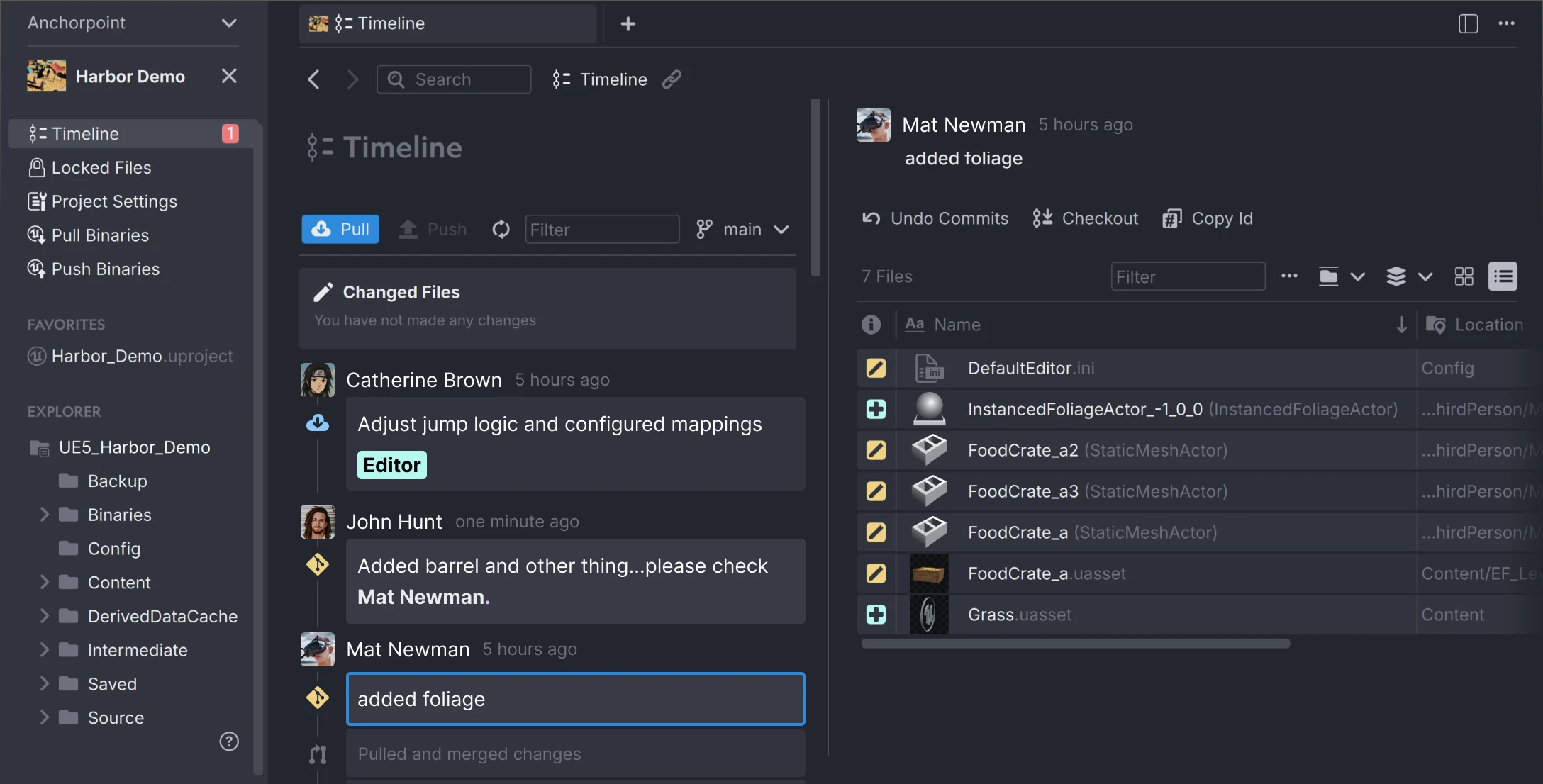1543x784 pixels.
Task: Switch the file list to grid view
Action: pos(1464,276)
